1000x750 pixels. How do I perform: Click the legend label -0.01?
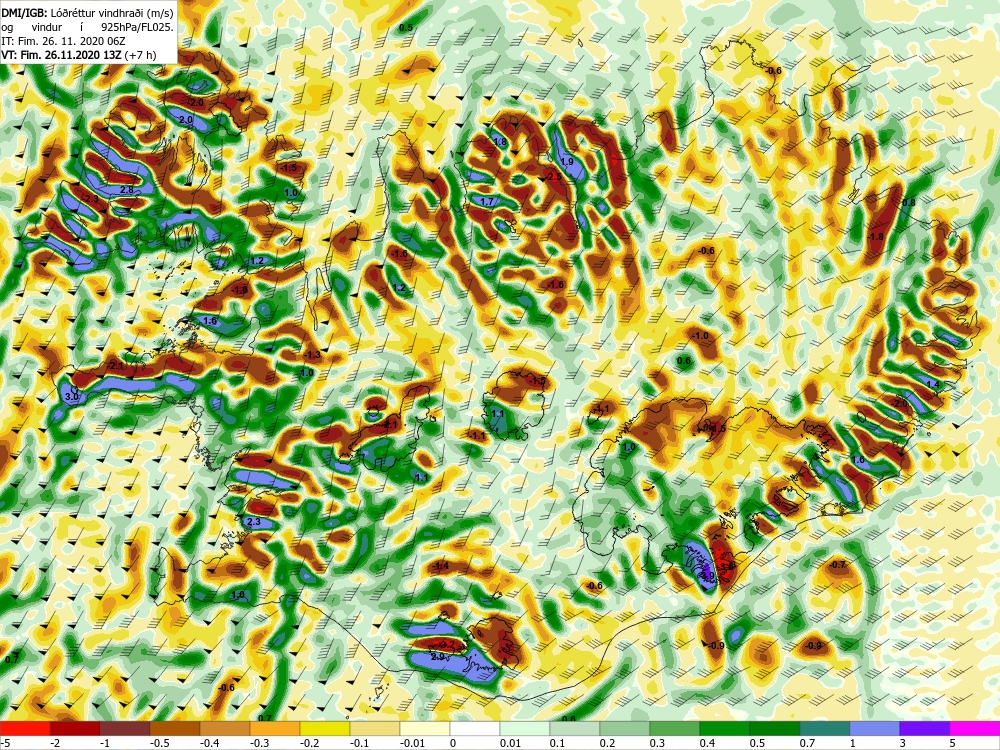click(x=412, y=743)
